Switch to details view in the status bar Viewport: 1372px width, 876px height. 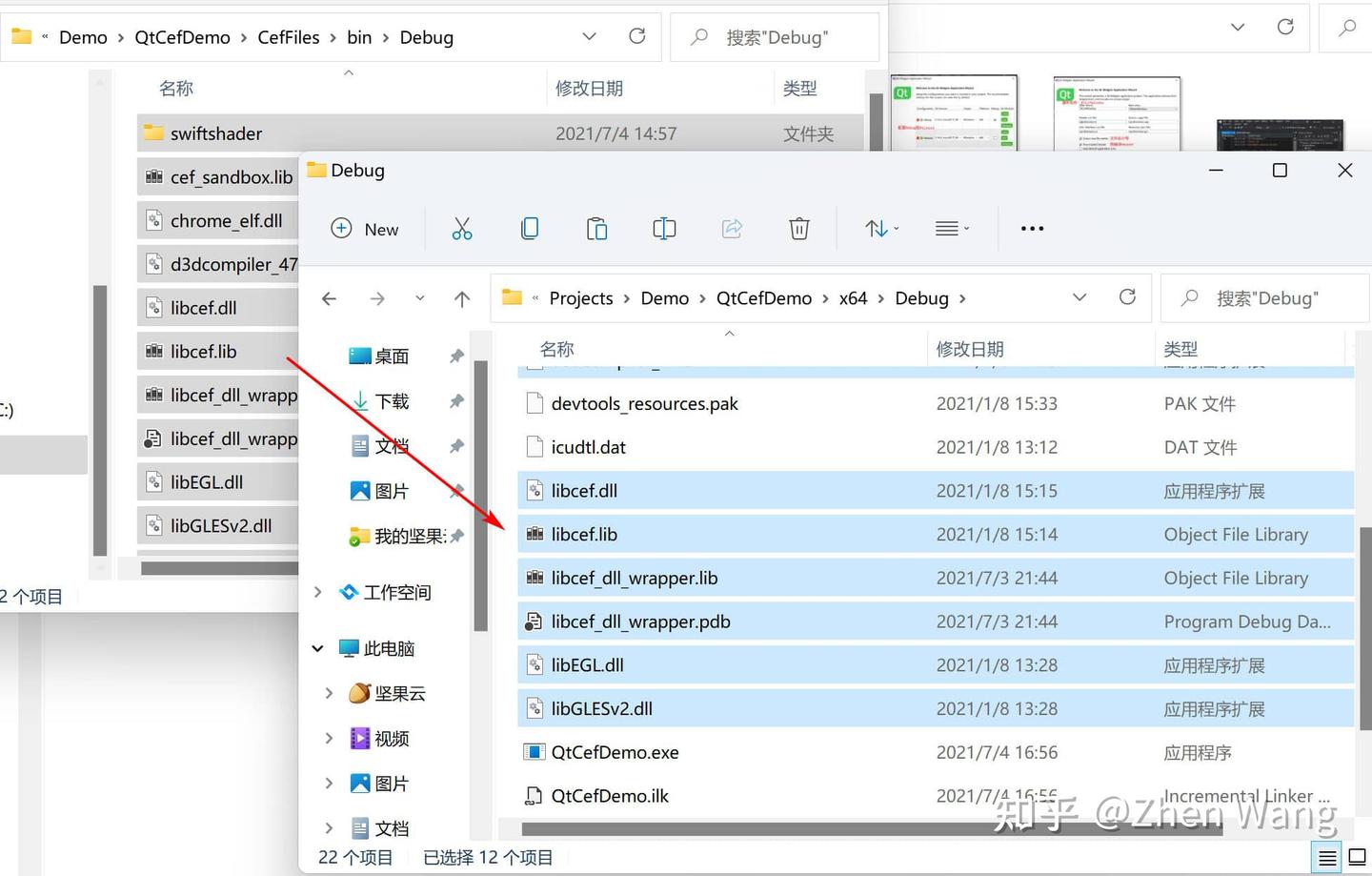tap(1327, 857)
